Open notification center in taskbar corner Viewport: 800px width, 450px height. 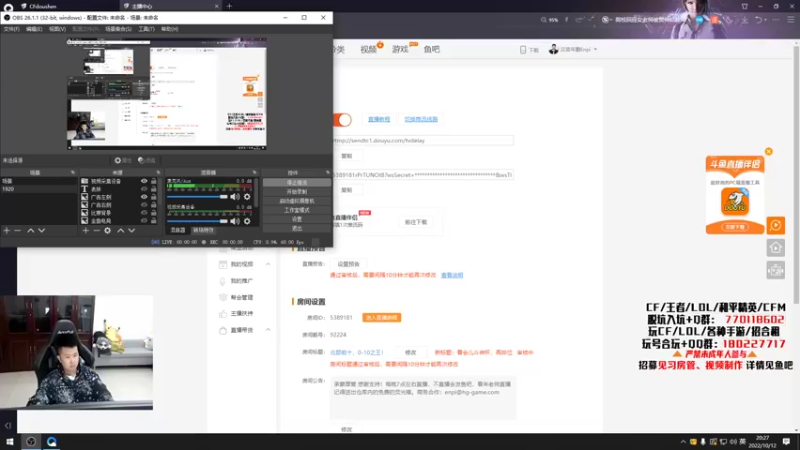coord(786,441)
